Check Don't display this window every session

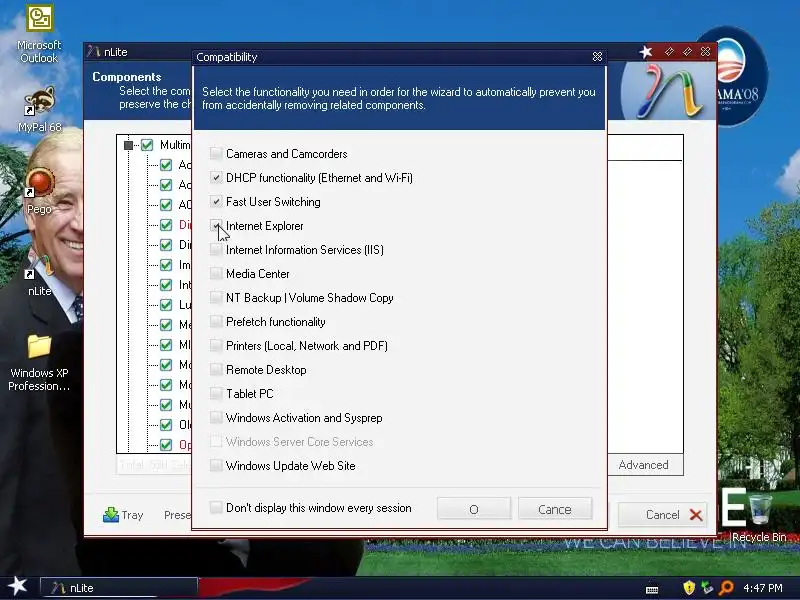(x=216, y=508)
